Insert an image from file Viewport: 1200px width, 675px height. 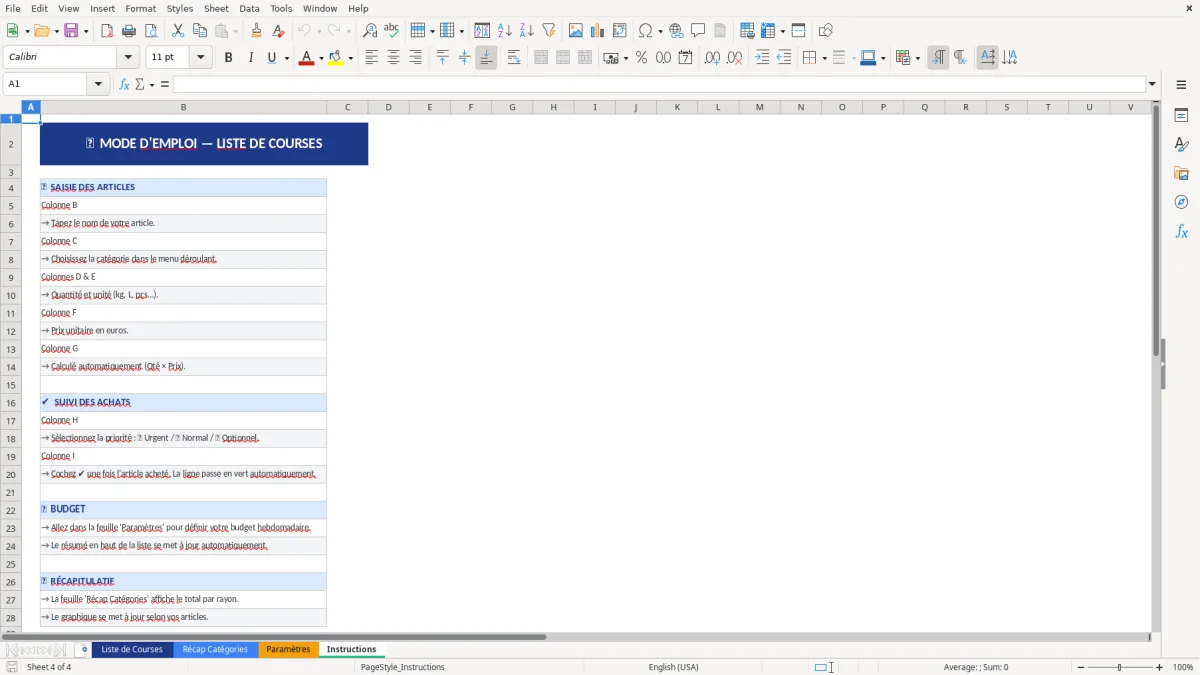[575, 30]
